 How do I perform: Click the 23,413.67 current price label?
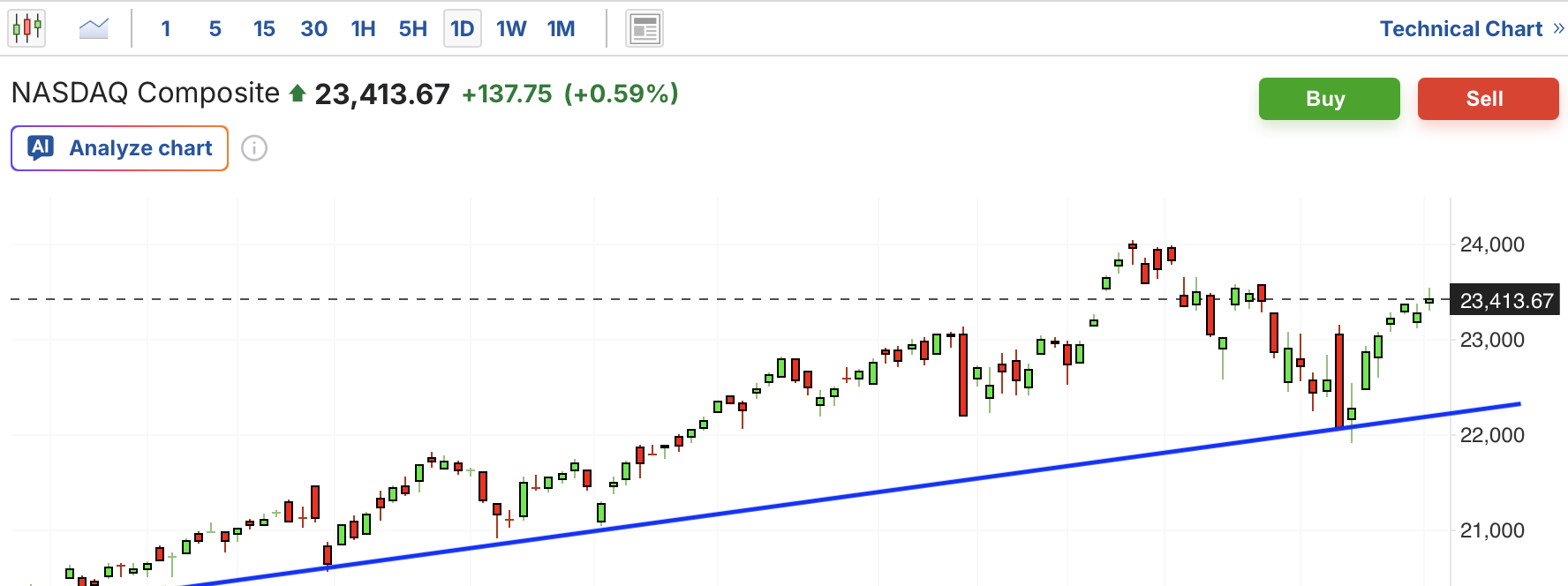pos(1505,301)
